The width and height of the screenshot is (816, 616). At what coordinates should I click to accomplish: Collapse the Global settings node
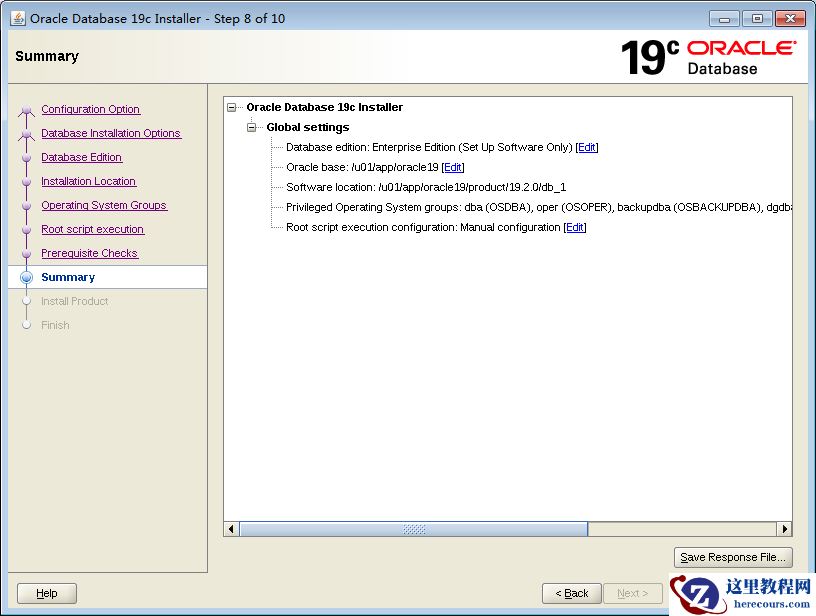[252, 127]
